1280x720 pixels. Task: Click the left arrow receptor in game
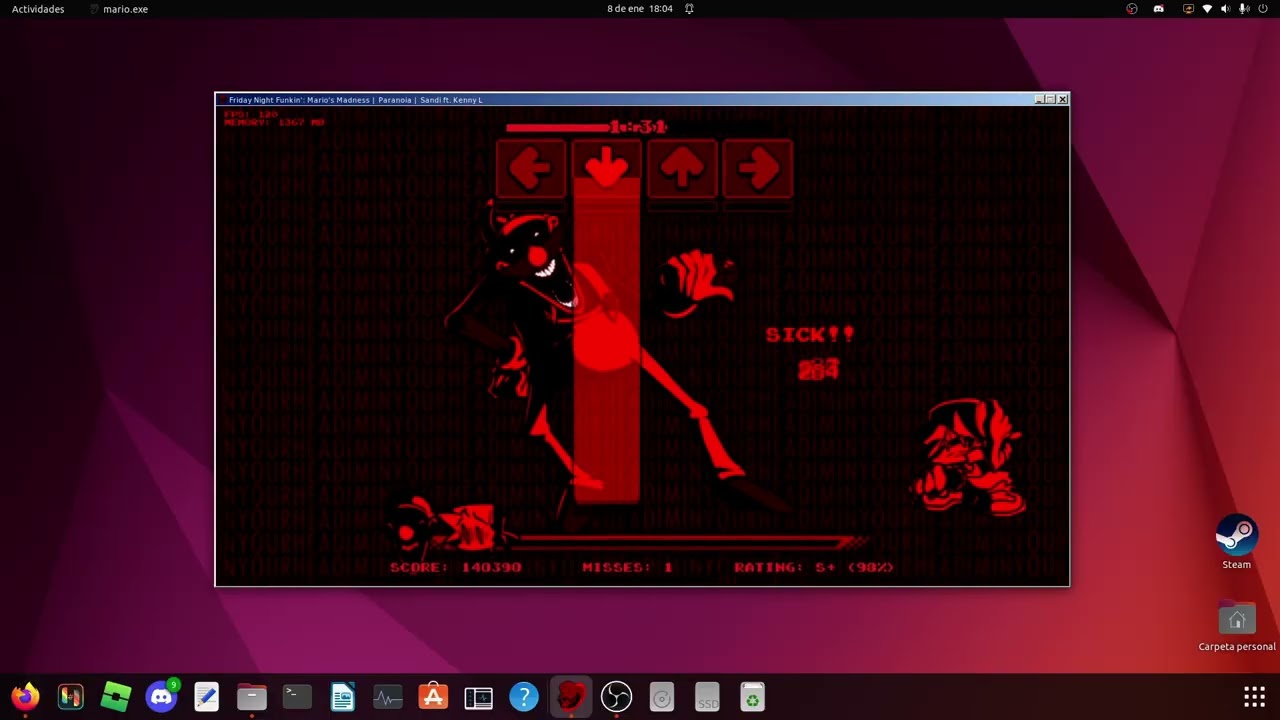(x=531, y=168)
